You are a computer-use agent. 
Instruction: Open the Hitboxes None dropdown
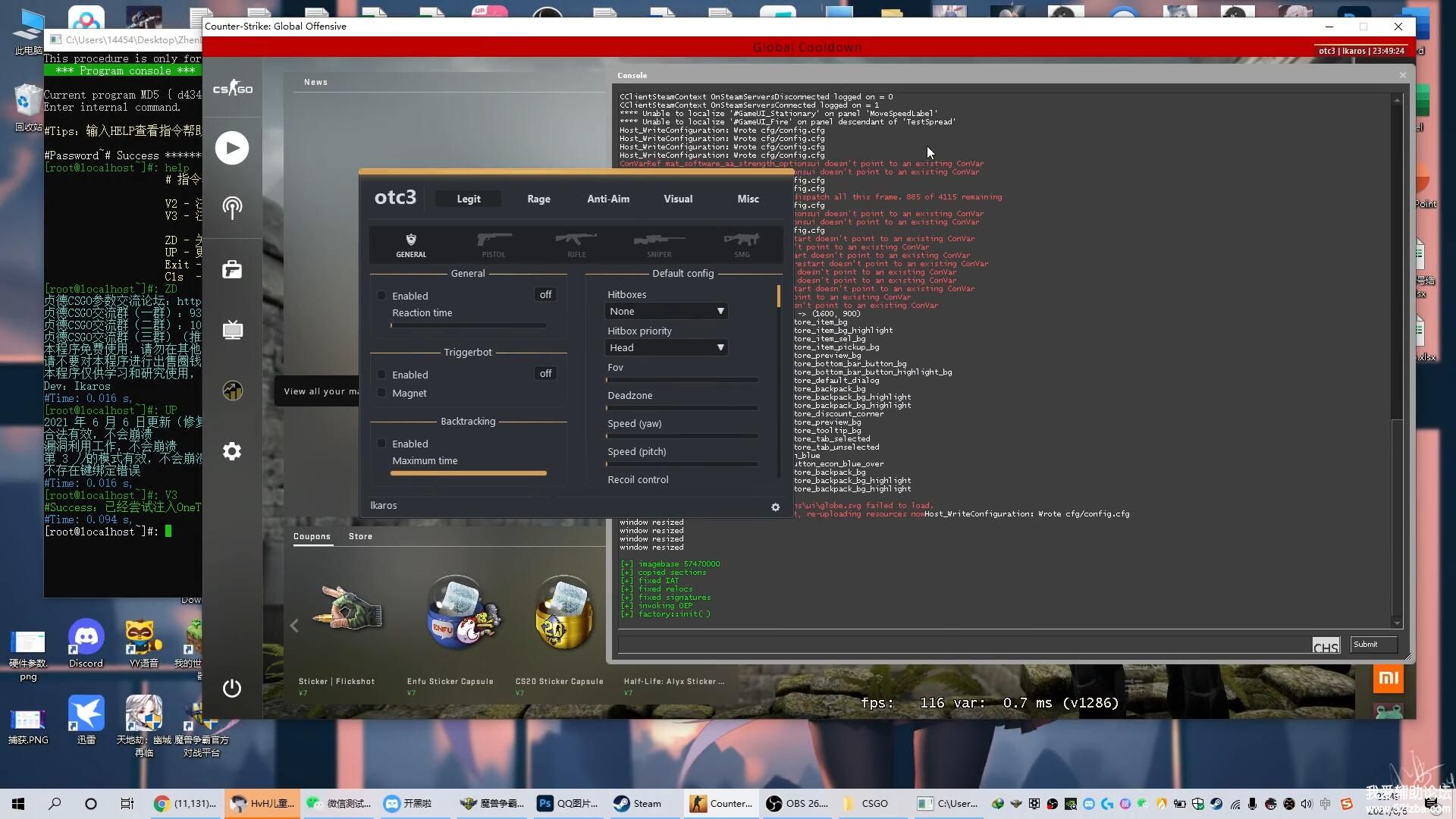click(x=667, y=312)
